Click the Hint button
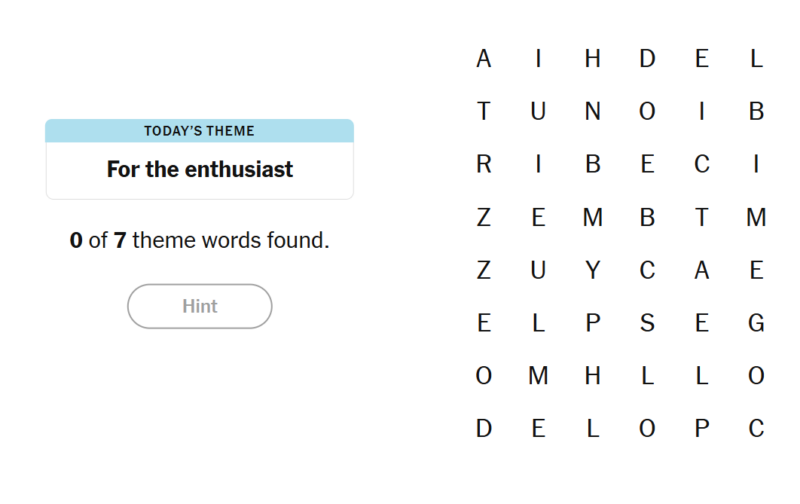This screenshot has height=504, width=800. point(199,306)
